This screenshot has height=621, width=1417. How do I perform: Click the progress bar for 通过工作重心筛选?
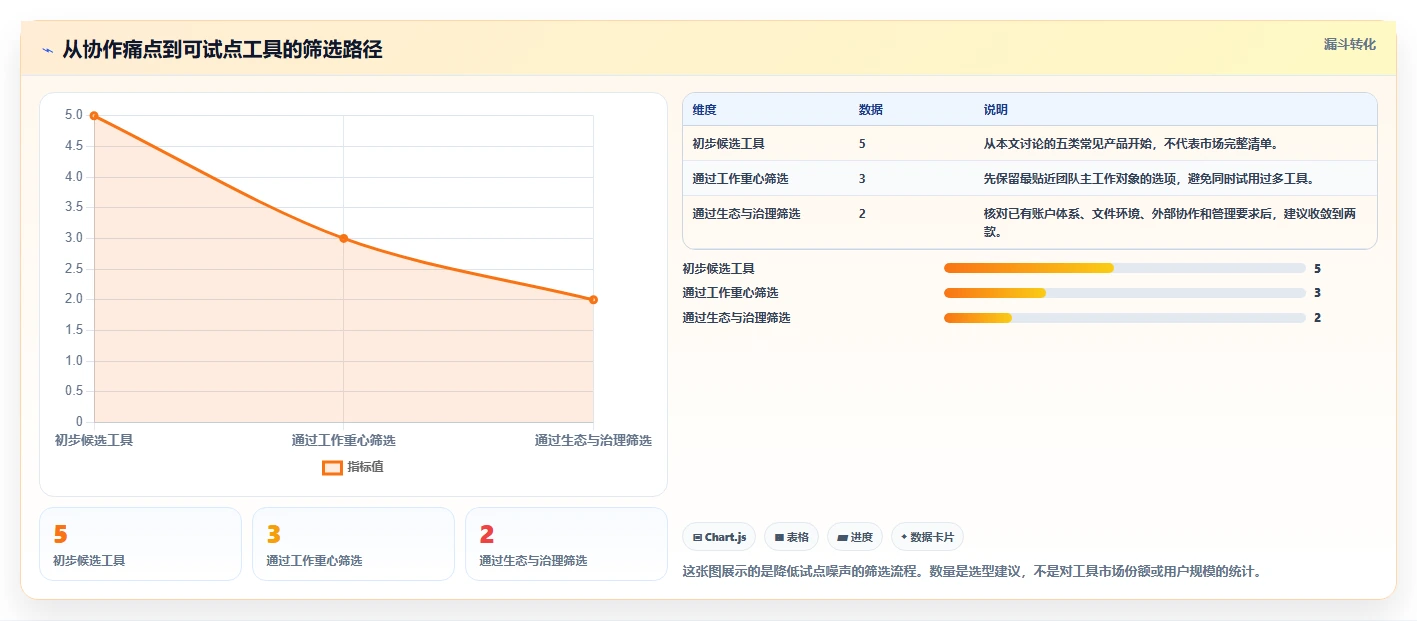(x=1125, y=293)
